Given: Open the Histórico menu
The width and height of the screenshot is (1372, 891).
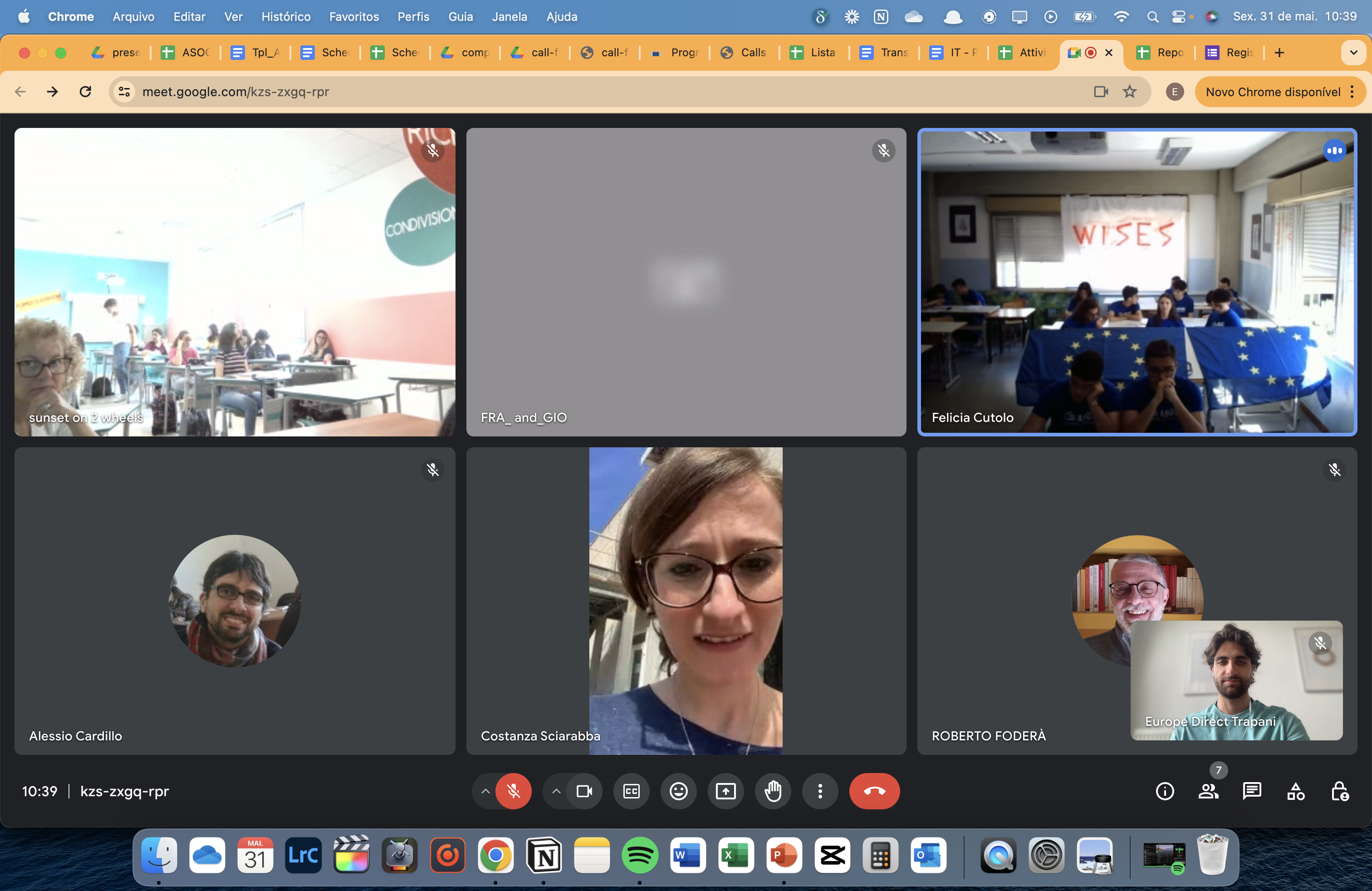Looking at the screenshot, I should pyautogui.click(x=286, y=17).
